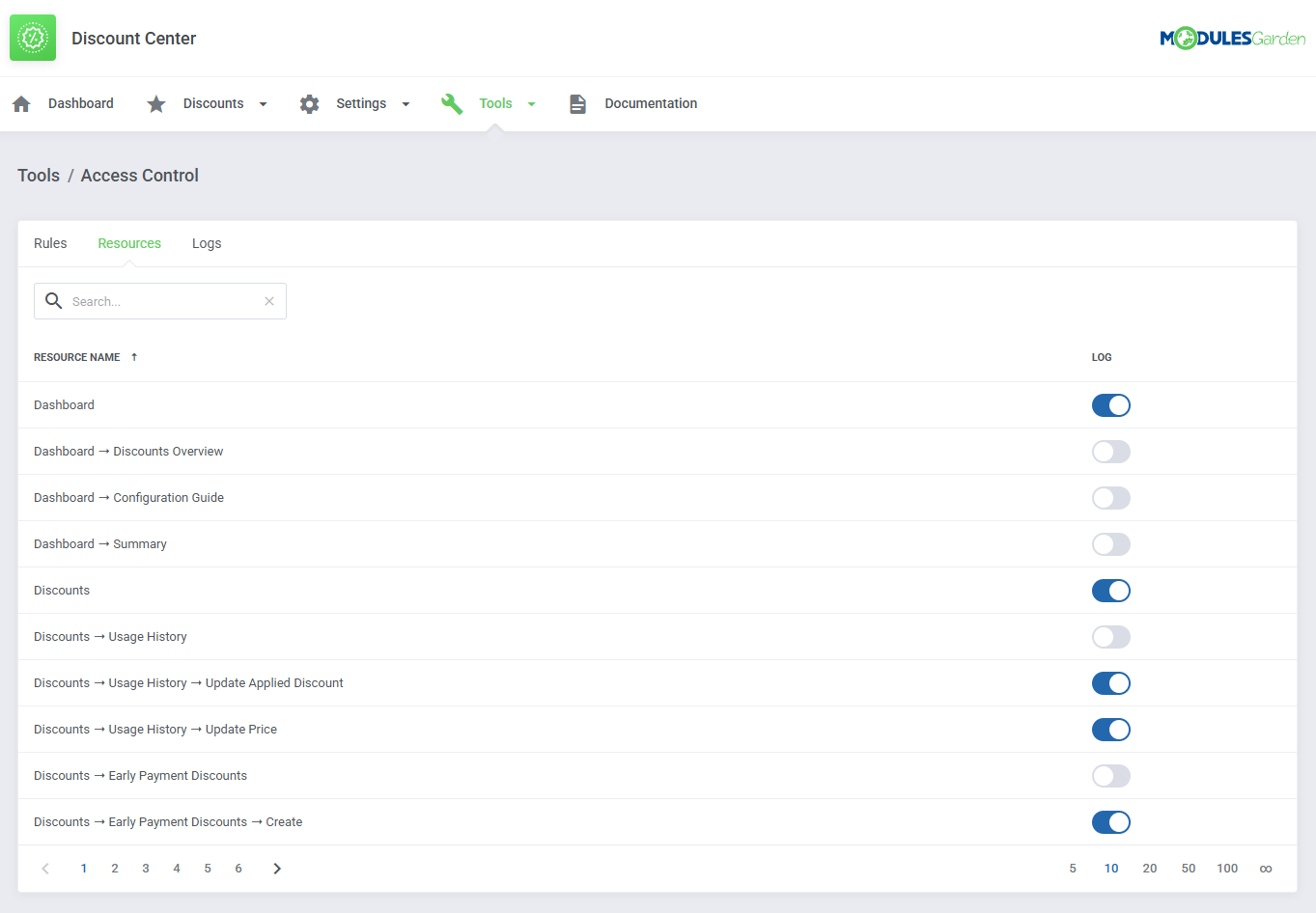Switch to the Rules tab
The width and height of the screenshot is (1316, 913).
[x=50, y=243]
